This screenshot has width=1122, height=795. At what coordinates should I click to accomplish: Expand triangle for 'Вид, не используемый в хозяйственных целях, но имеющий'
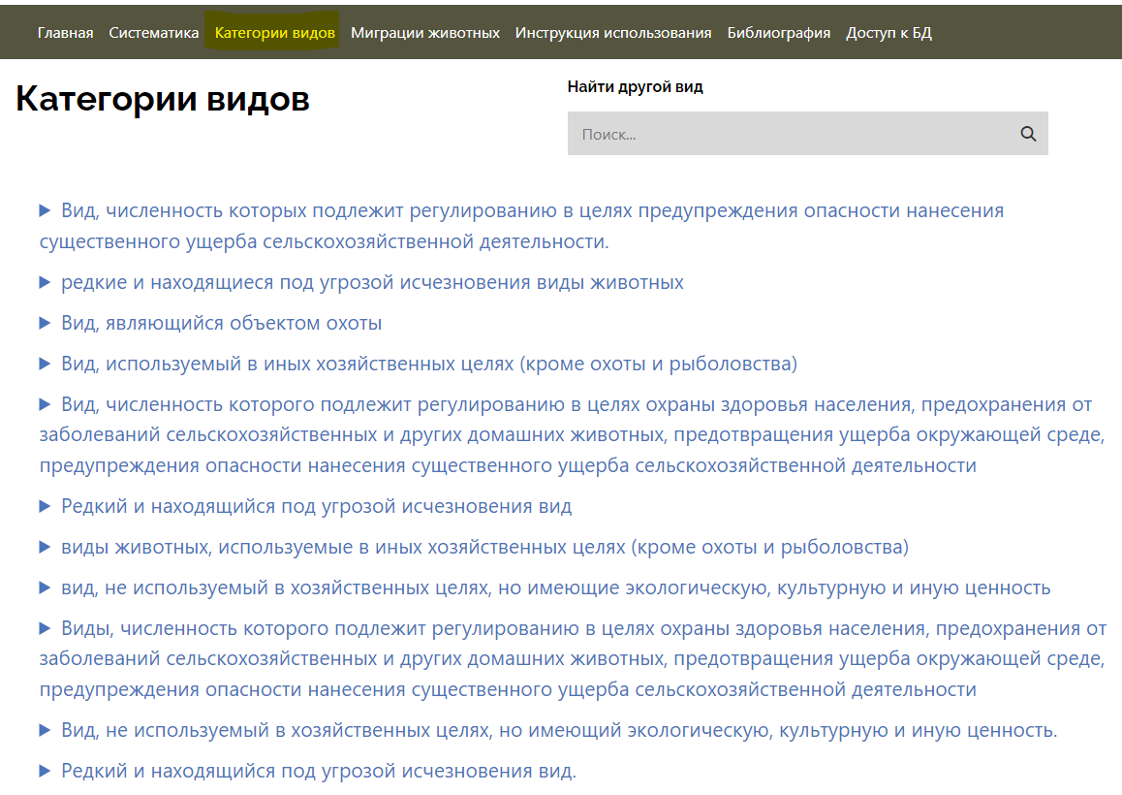[44, 730]
